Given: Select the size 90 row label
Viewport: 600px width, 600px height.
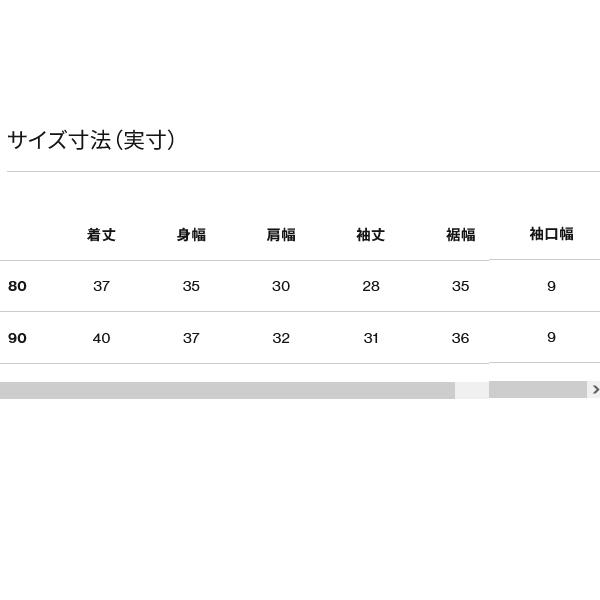Looking at the screenshot, I should coord(17,338).
